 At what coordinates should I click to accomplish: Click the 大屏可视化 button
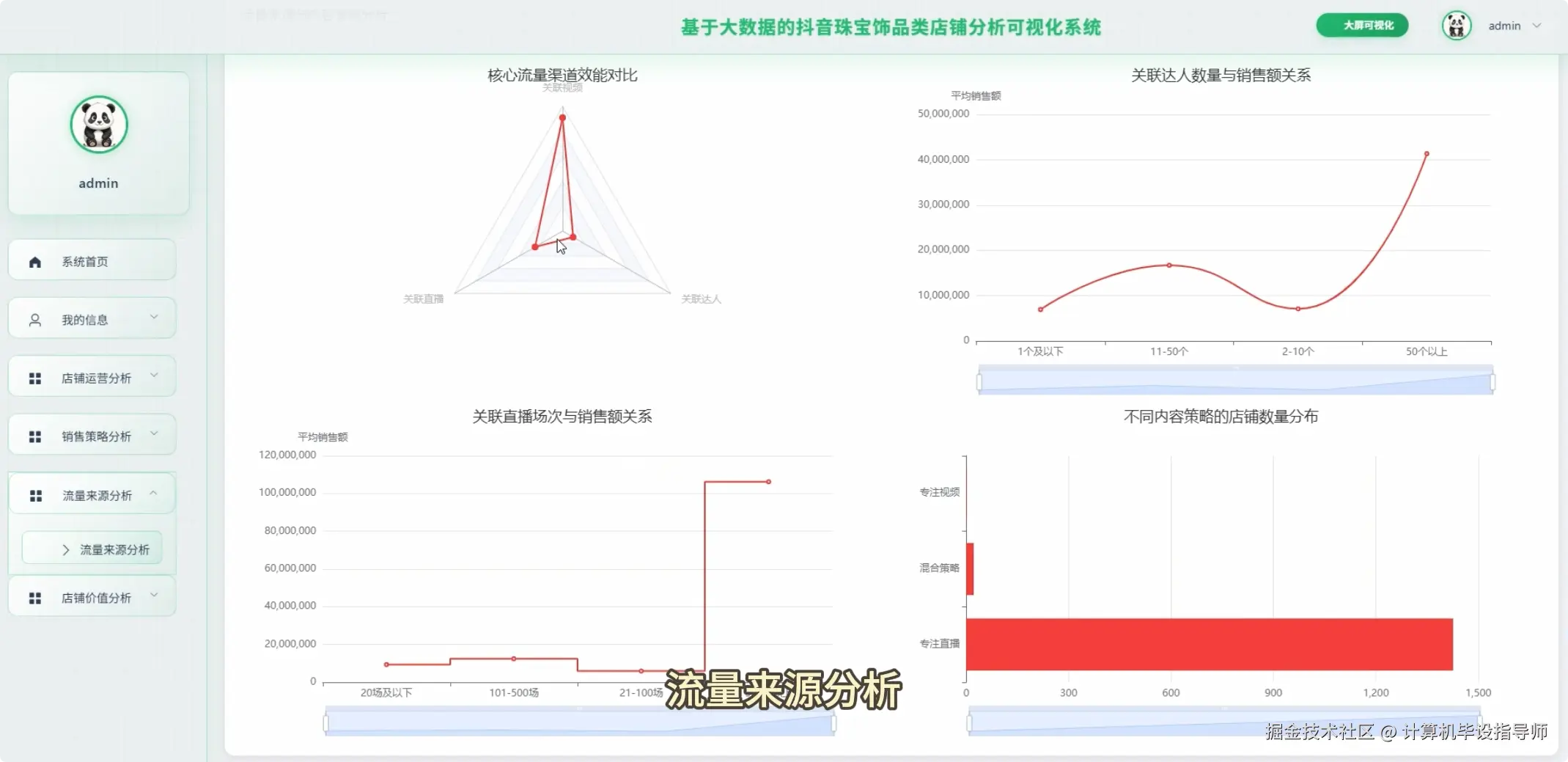(1362, 25)
